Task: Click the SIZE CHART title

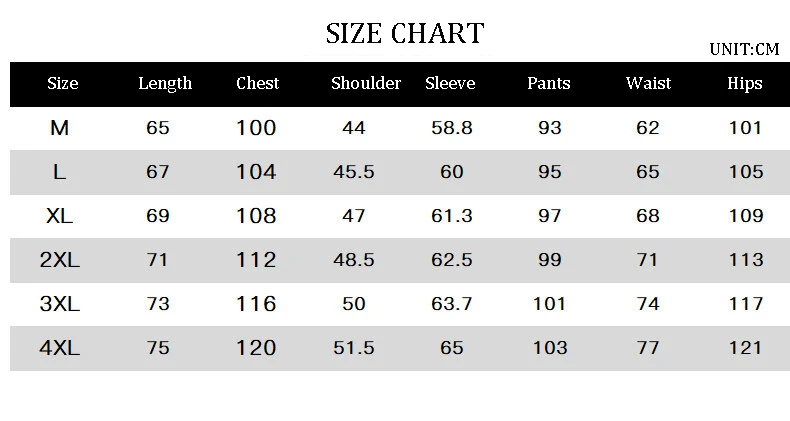Action: click(x=404, y=33)
